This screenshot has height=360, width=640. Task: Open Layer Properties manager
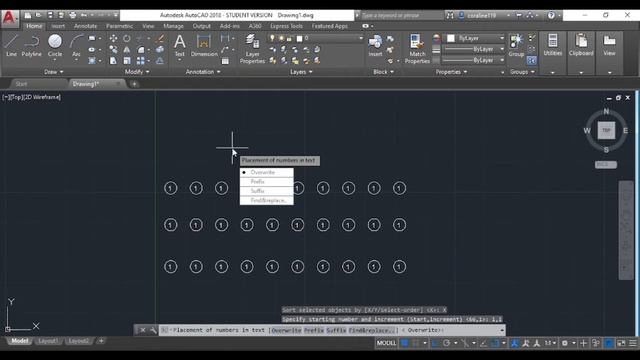point(252,49)
